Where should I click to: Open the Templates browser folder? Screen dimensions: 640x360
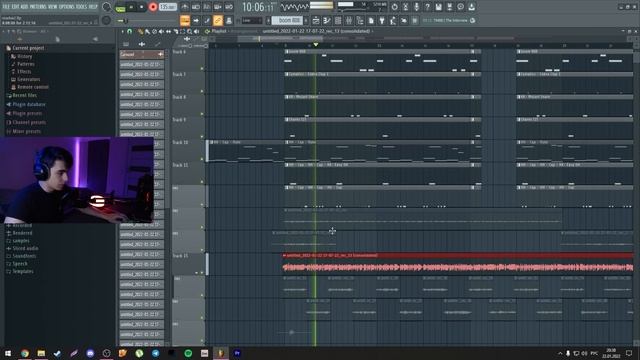click(x=20, y=271)
